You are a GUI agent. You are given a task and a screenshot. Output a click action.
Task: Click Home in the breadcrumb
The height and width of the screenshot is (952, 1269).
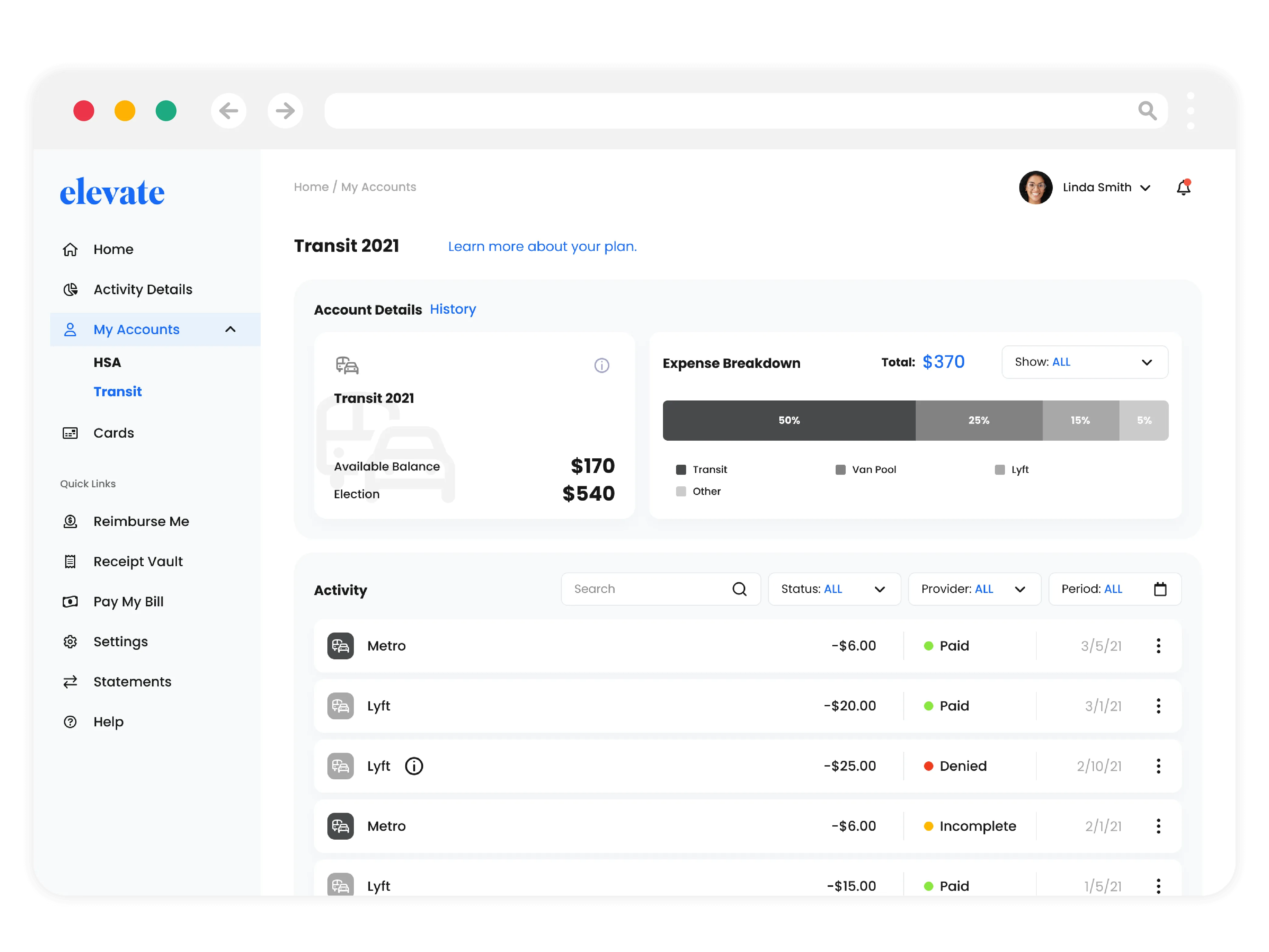(311, 187)
